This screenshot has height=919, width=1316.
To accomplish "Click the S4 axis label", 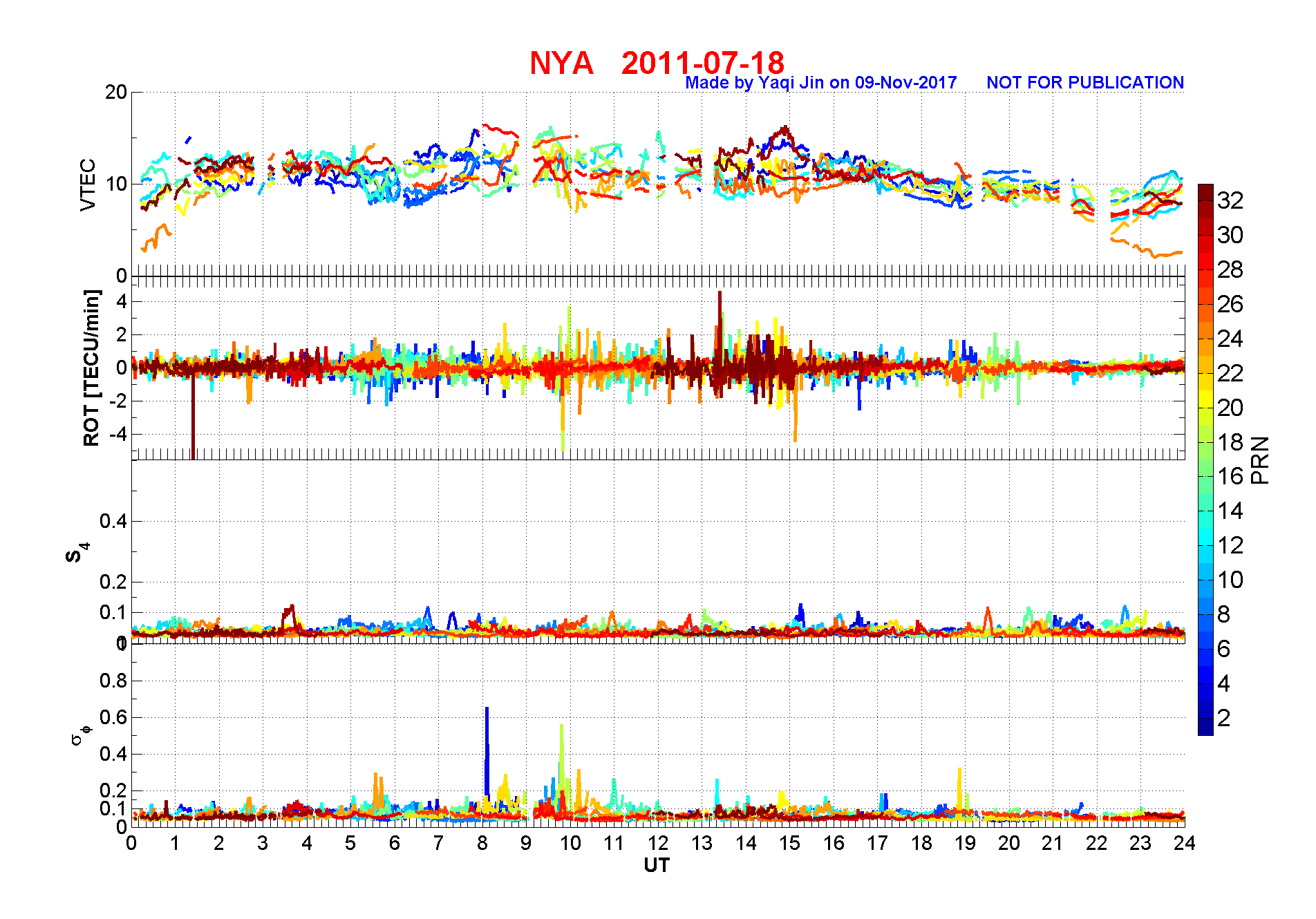I will click(77, 553).
